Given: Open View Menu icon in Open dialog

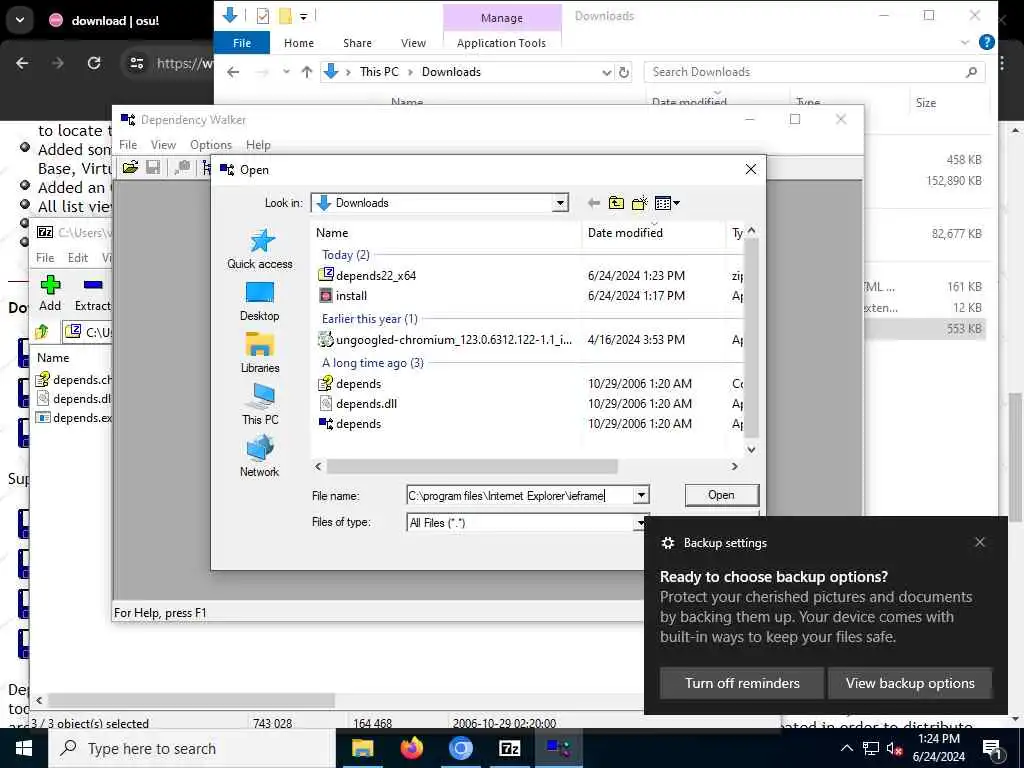Looking at the screenshot, I should (x=667, y=203).
